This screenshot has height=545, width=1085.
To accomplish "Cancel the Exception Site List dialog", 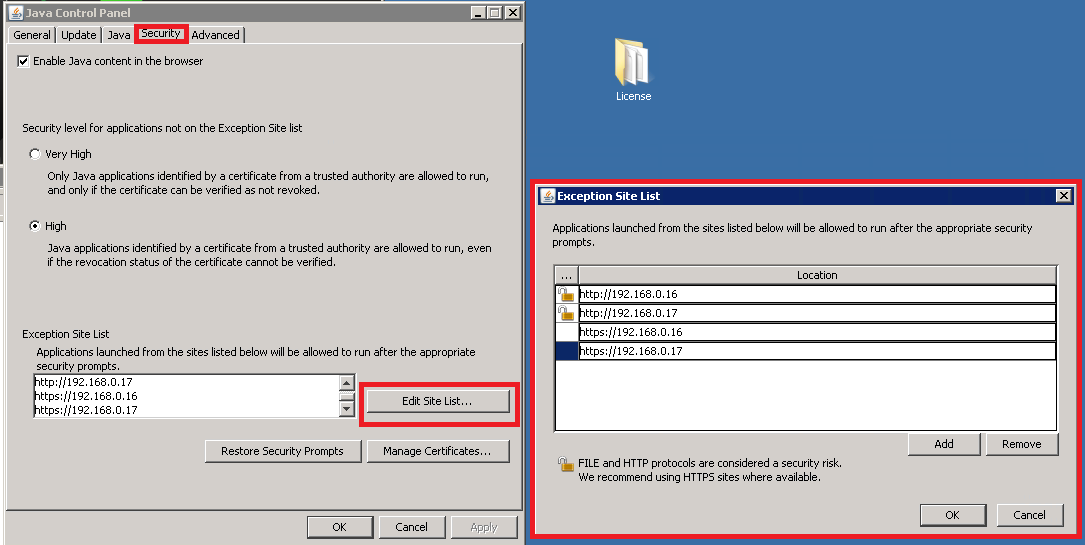I will click(x=1029, y=515).
